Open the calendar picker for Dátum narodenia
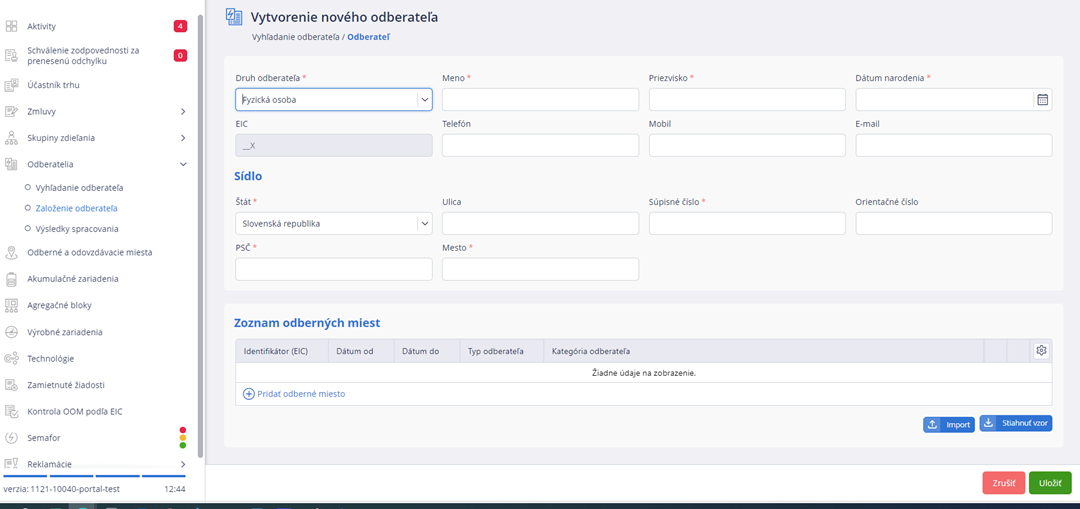This screenshot has width=1080, height=509. [1042, 100]
